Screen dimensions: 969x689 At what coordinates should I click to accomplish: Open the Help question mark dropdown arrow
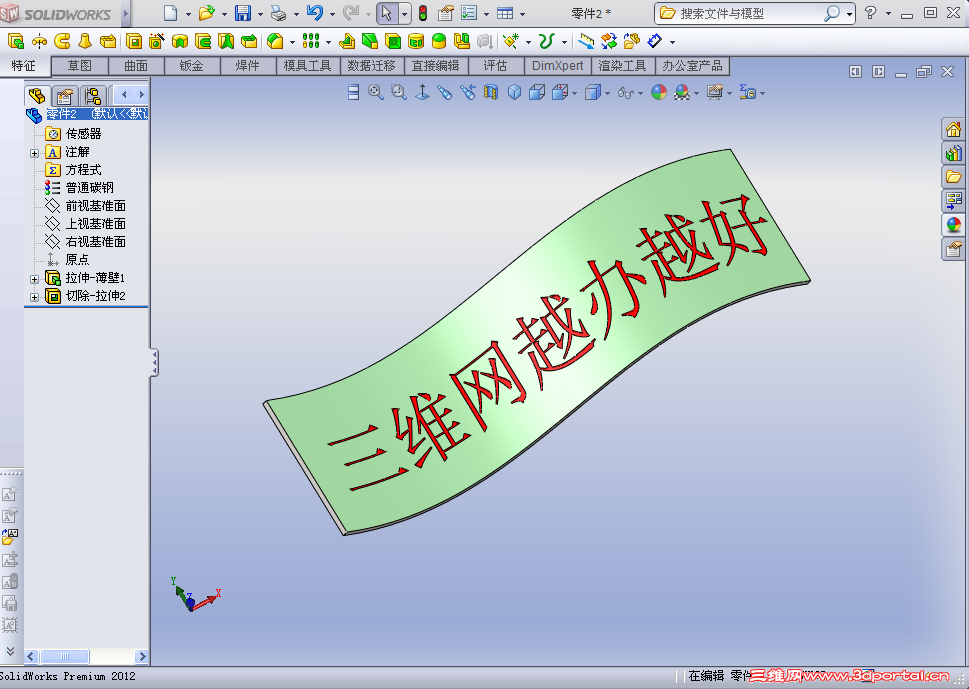(888, 13)
